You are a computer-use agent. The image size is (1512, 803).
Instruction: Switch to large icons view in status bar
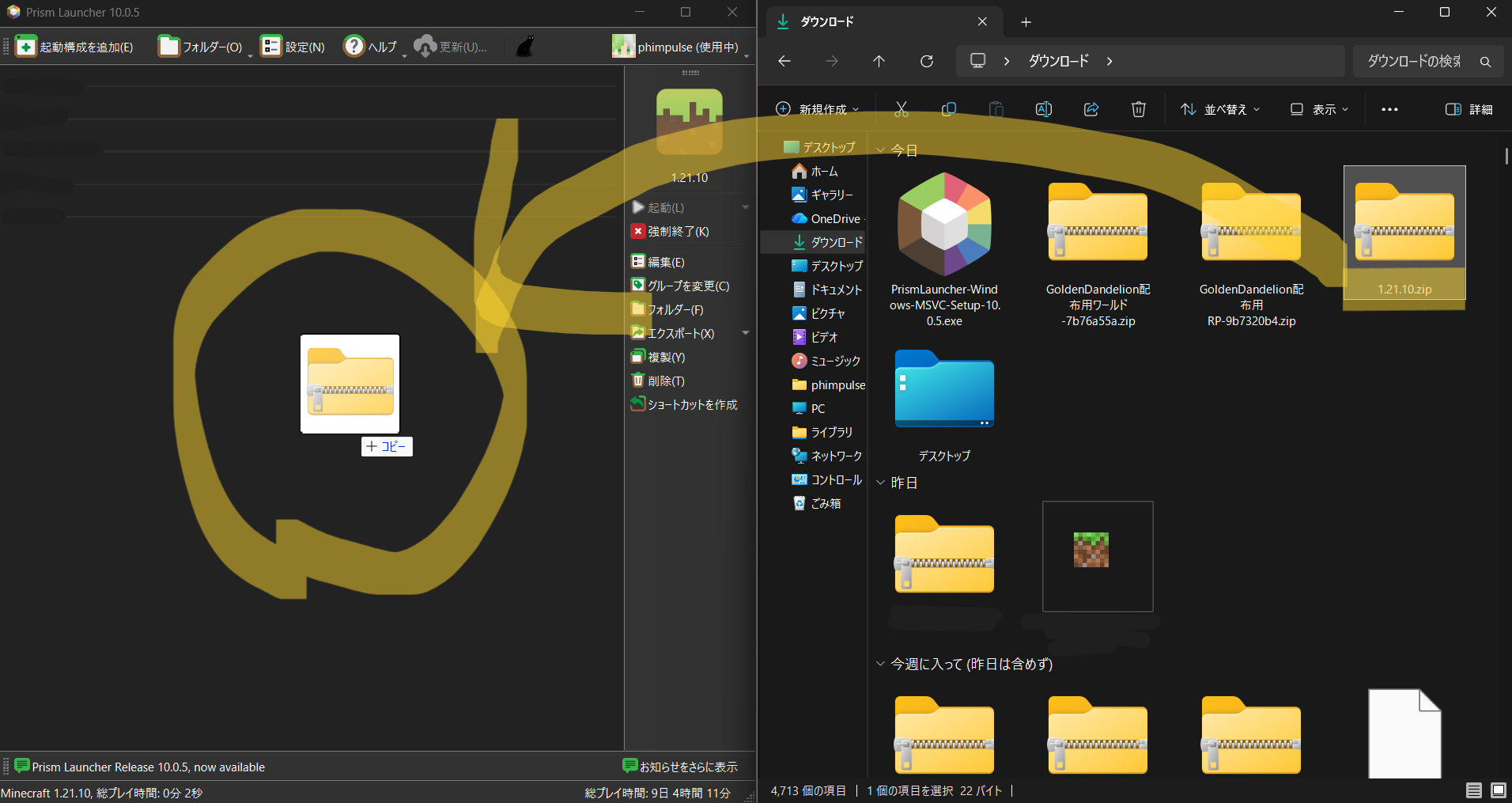pos(1498,790)
